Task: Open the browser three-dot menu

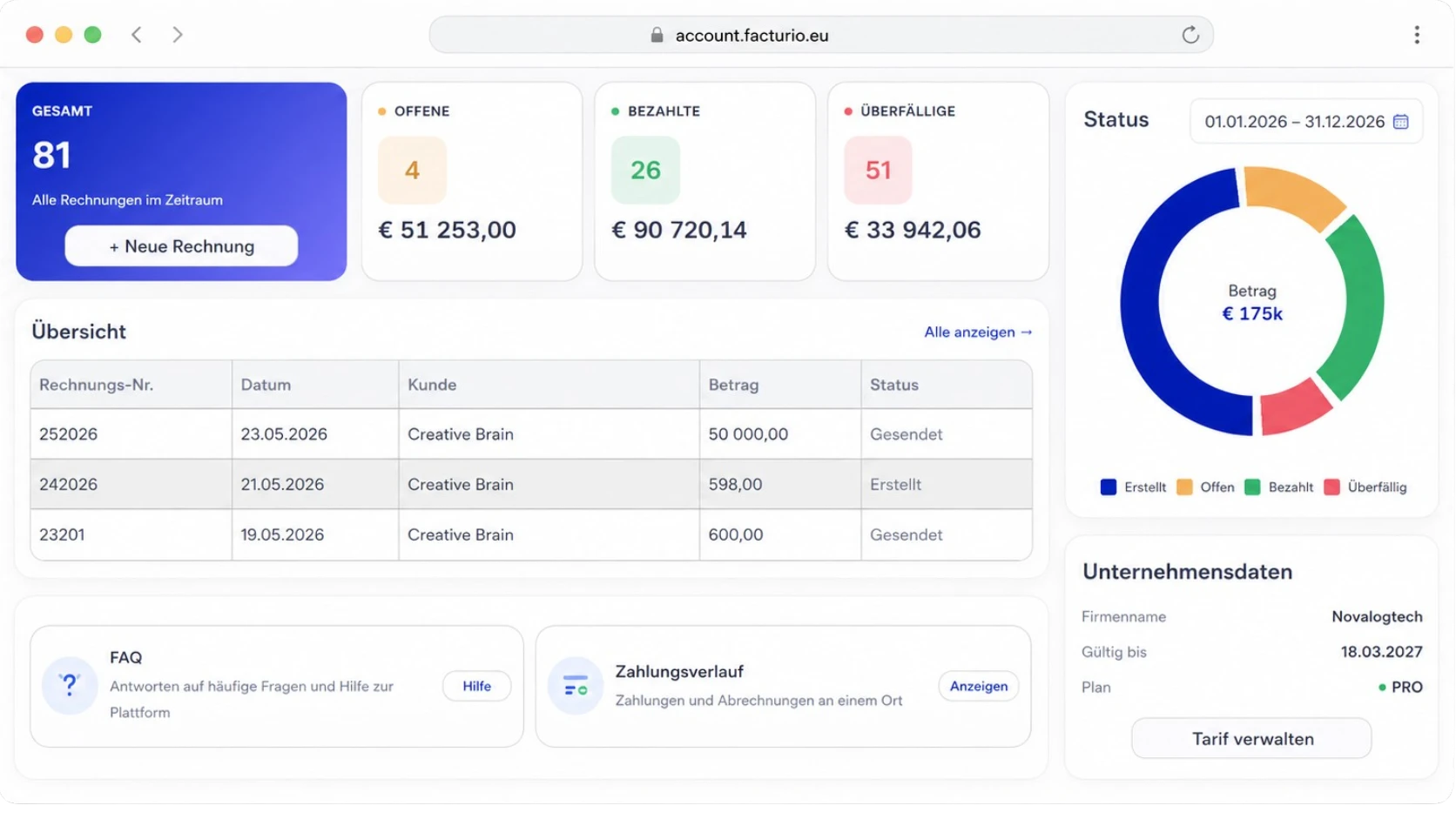Action: (1417, 35)
